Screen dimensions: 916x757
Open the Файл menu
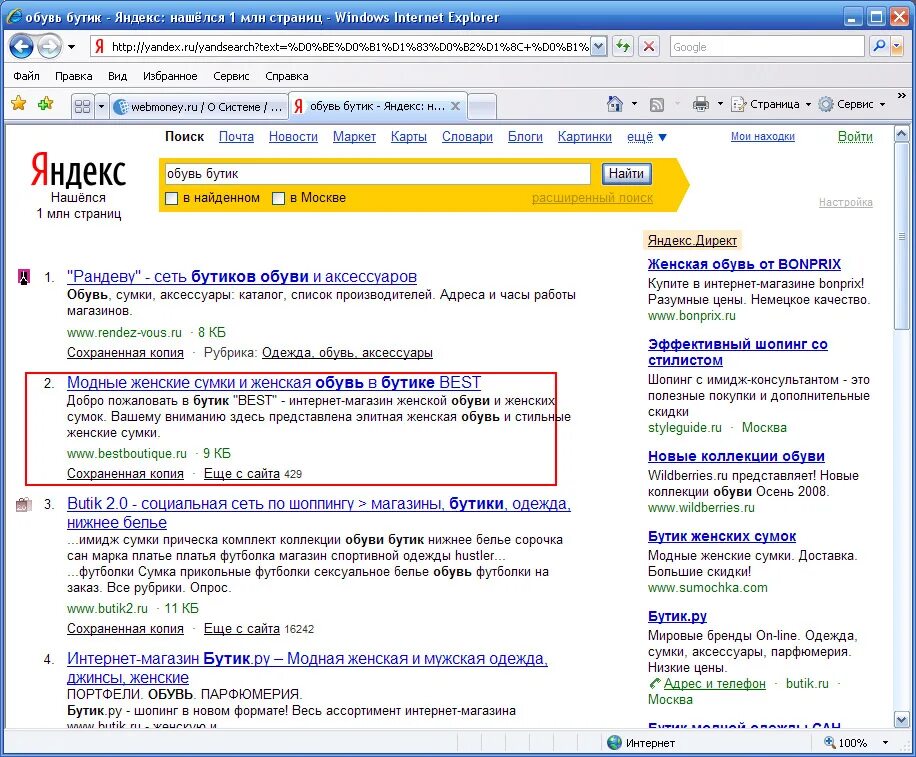[x=26, y=76]
